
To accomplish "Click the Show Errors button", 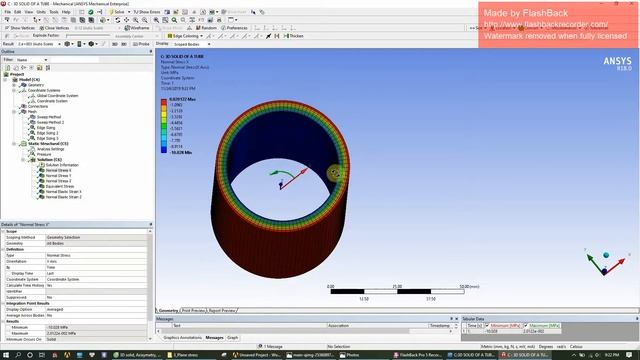I will (147, 12).
